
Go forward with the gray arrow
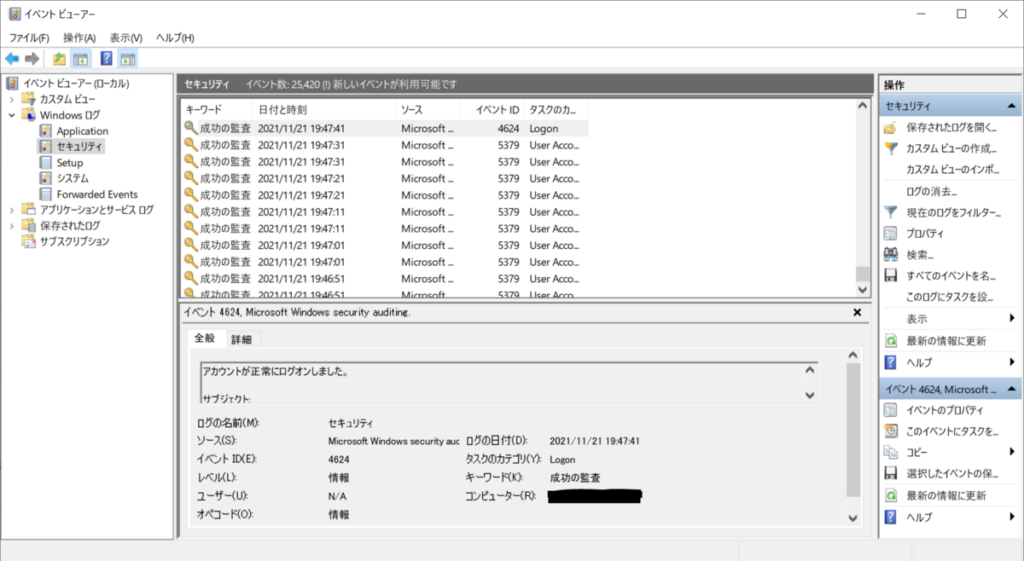point(32,59)
